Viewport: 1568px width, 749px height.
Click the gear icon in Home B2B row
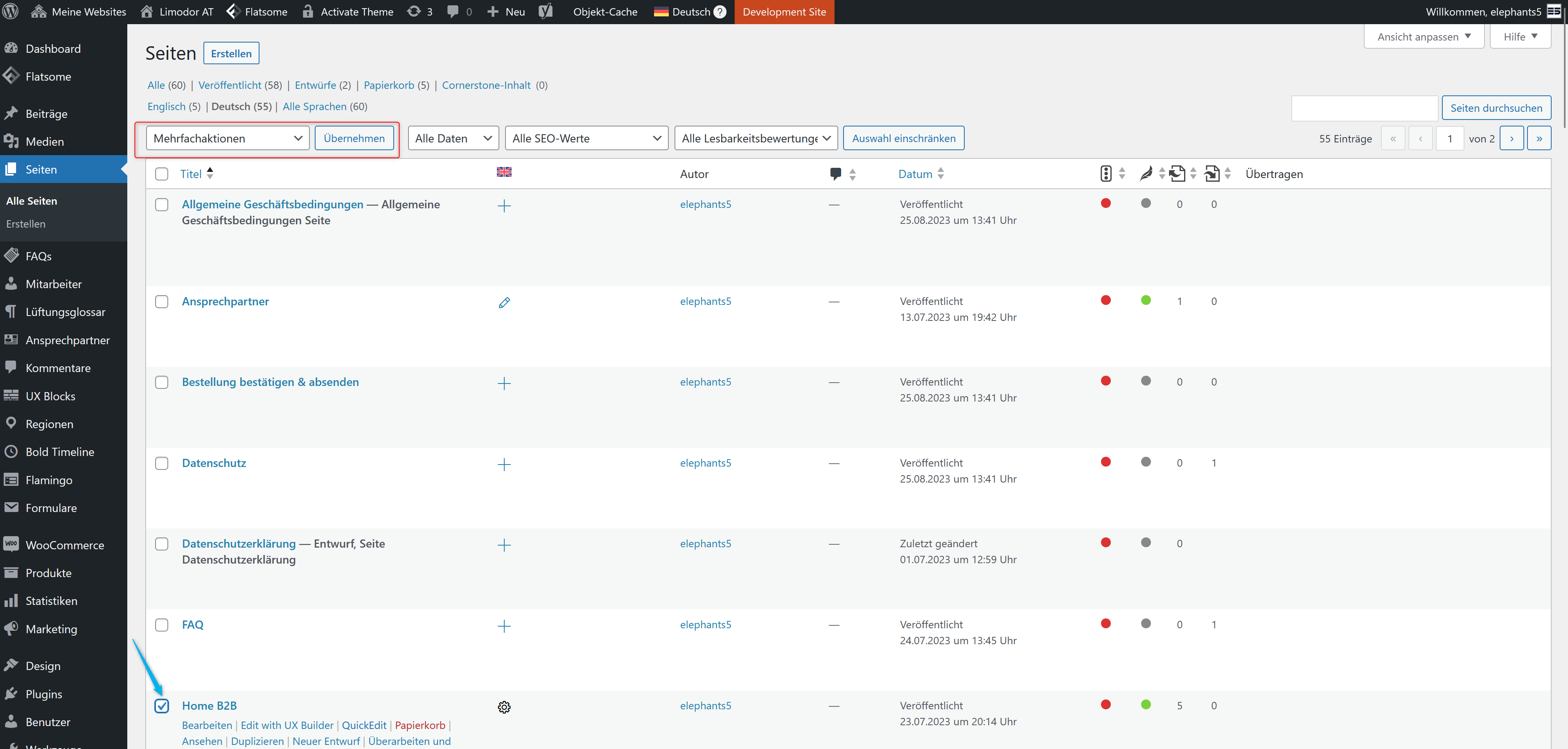pyautogui.click(x=504, y=707)
